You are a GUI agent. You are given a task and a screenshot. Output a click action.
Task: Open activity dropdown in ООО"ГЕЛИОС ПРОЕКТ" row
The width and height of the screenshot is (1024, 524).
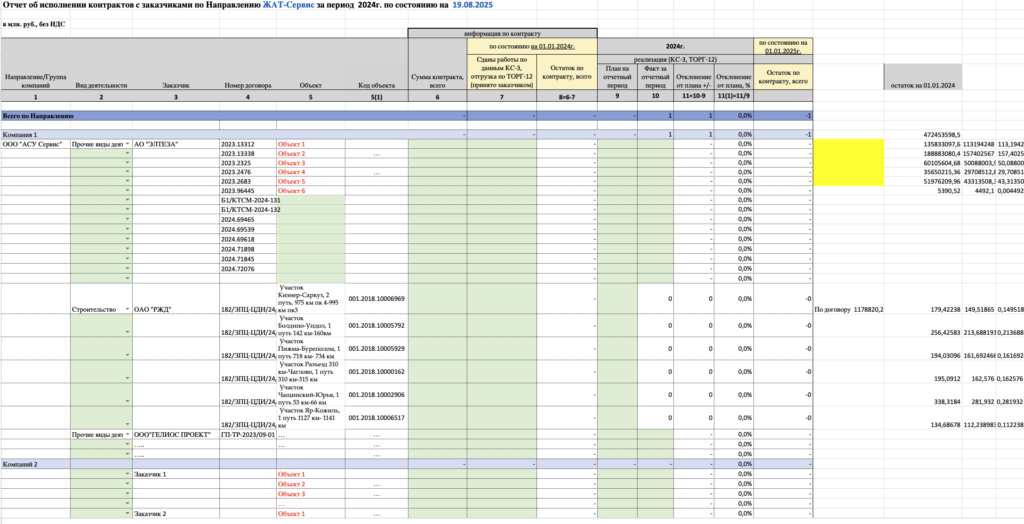pyautogui.click(x=127, y=435)
